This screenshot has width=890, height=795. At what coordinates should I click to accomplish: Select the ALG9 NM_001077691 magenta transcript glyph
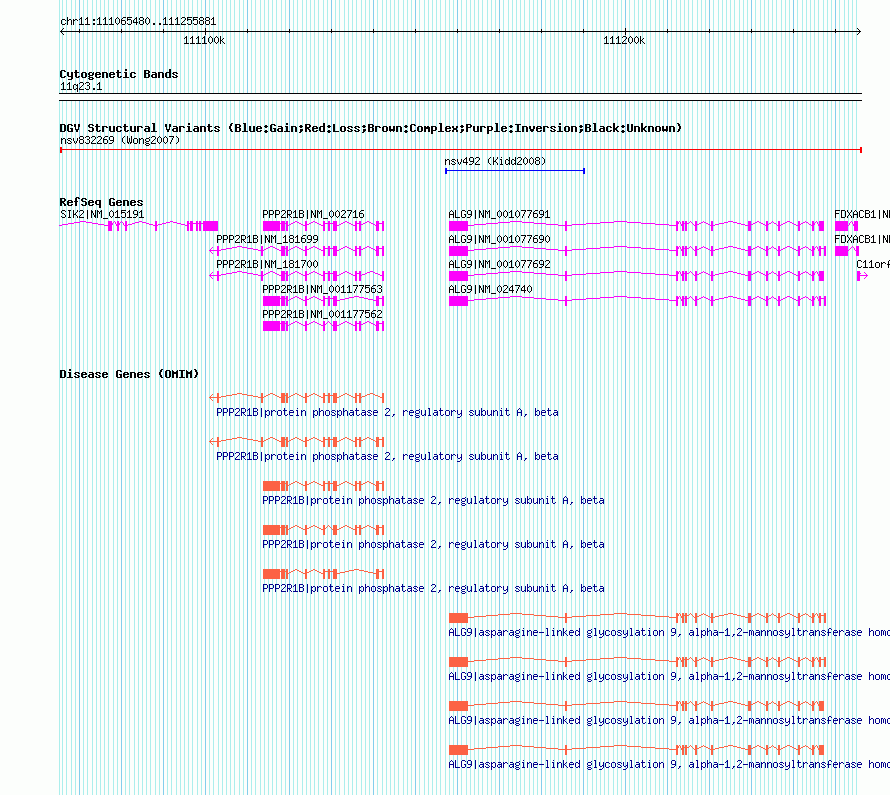click(x=636, y=226)
